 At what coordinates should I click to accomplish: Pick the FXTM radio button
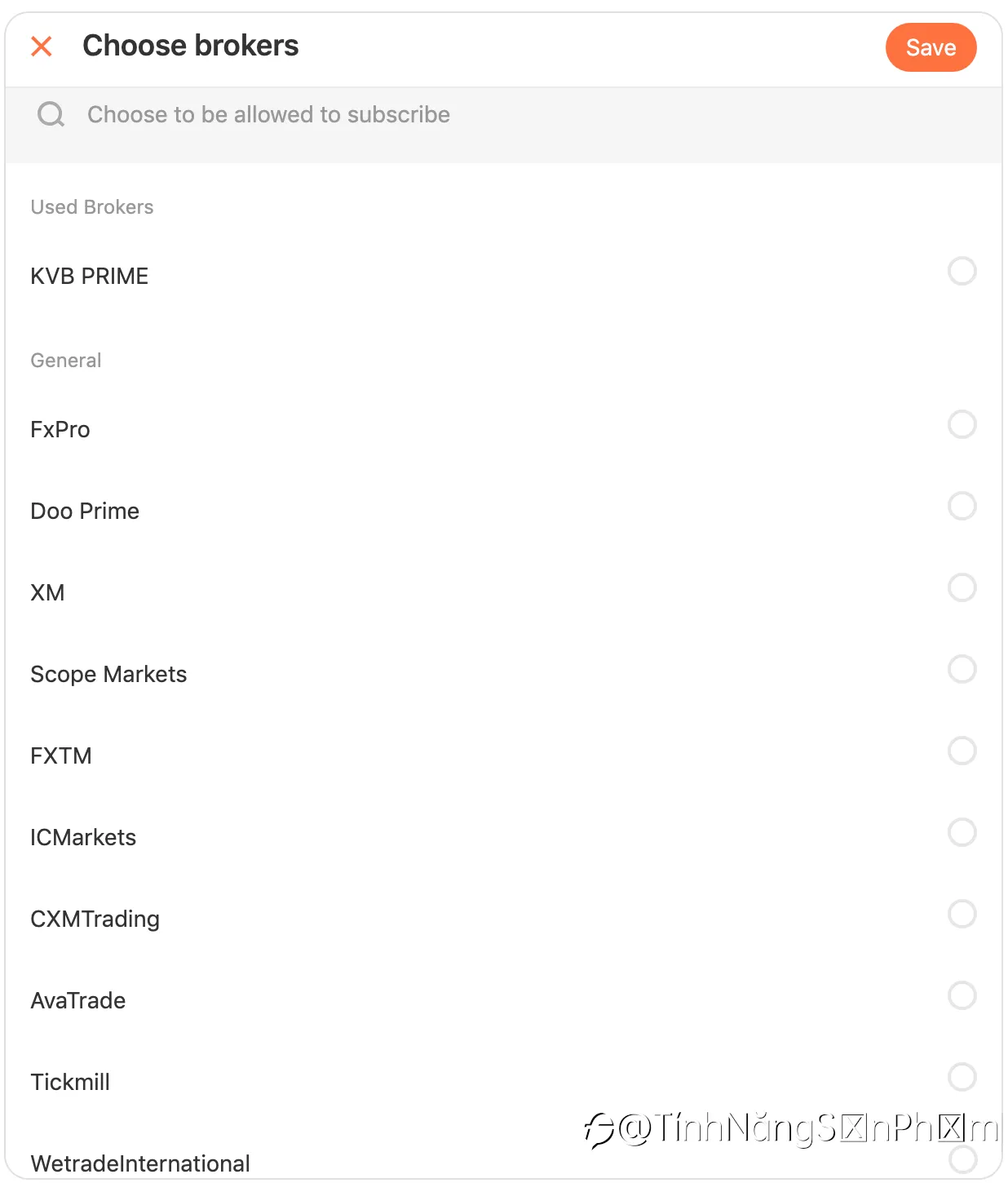[x=962, y=751]
